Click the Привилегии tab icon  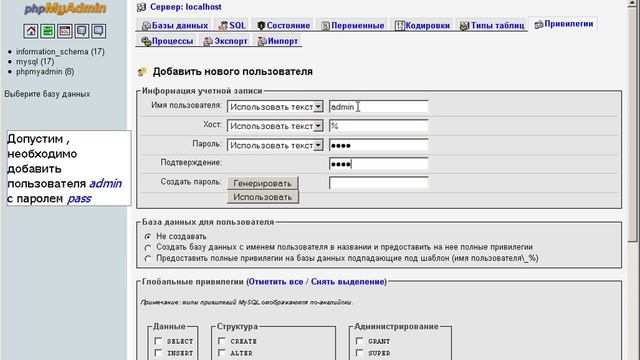click(x=539, y=24)
